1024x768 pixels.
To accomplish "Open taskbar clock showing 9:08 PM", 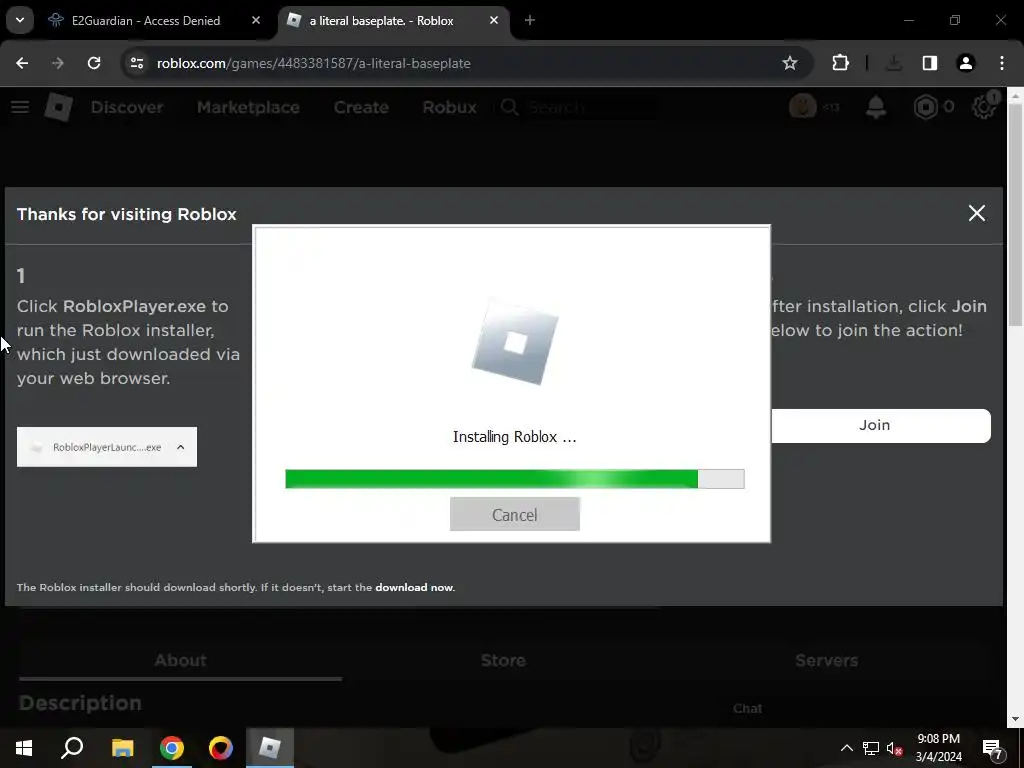I will (x=938, y=748).
